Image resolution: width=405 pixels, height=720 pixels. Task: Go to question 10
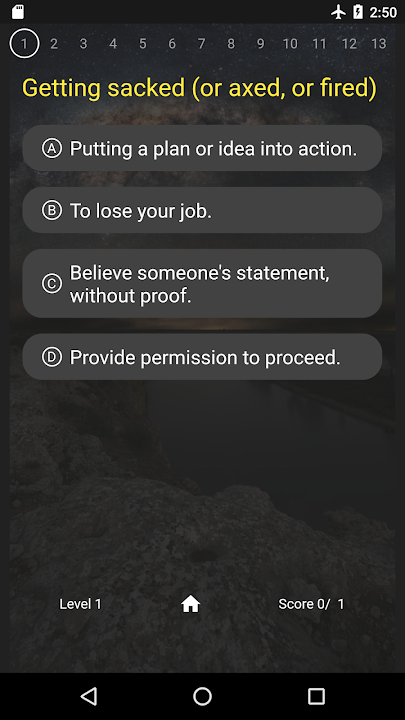tap(290, 44)
